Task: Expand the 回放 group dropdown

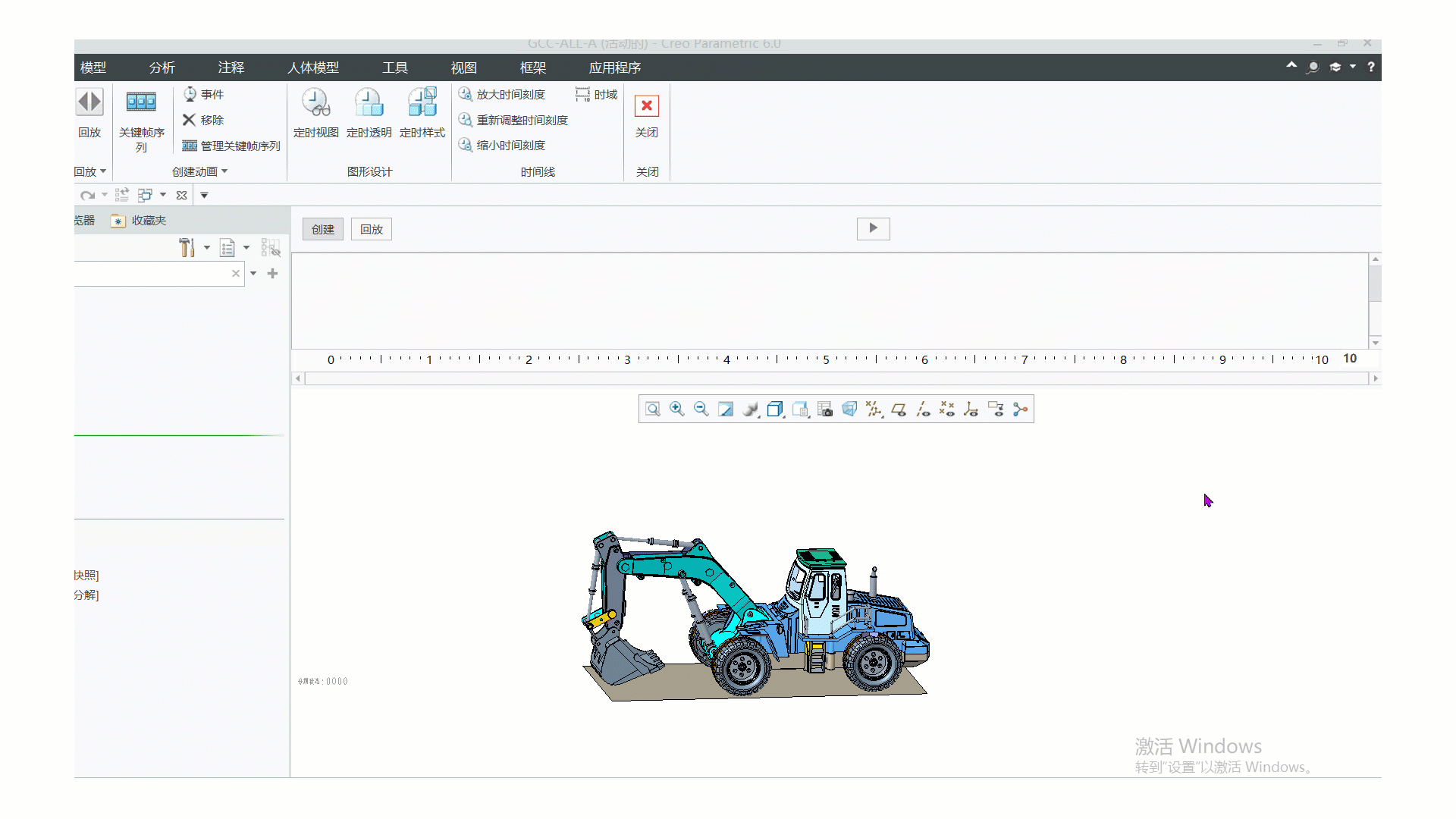Action: (90, 171)
